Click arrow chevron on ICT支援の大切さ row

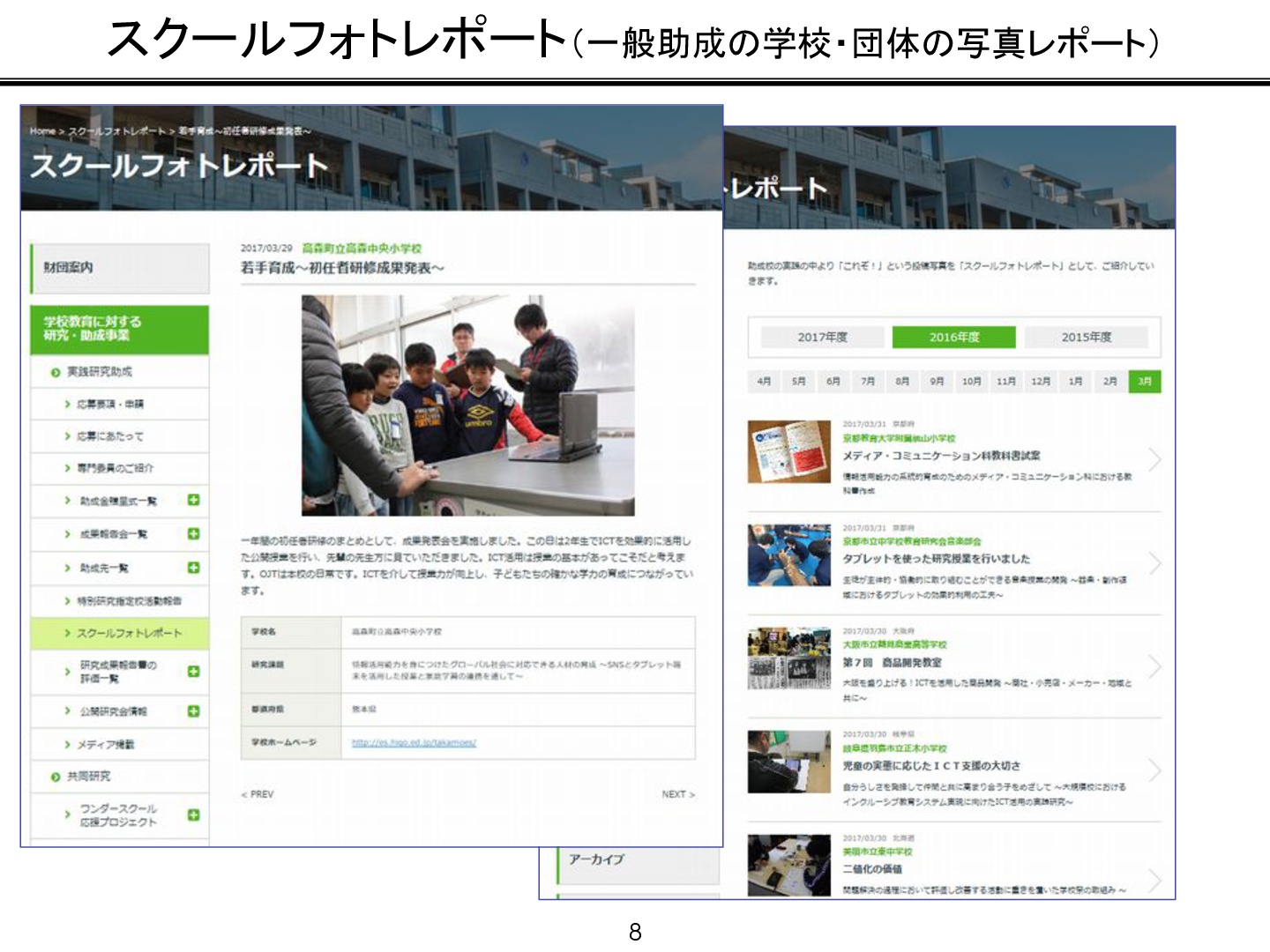coord(1154,770)
